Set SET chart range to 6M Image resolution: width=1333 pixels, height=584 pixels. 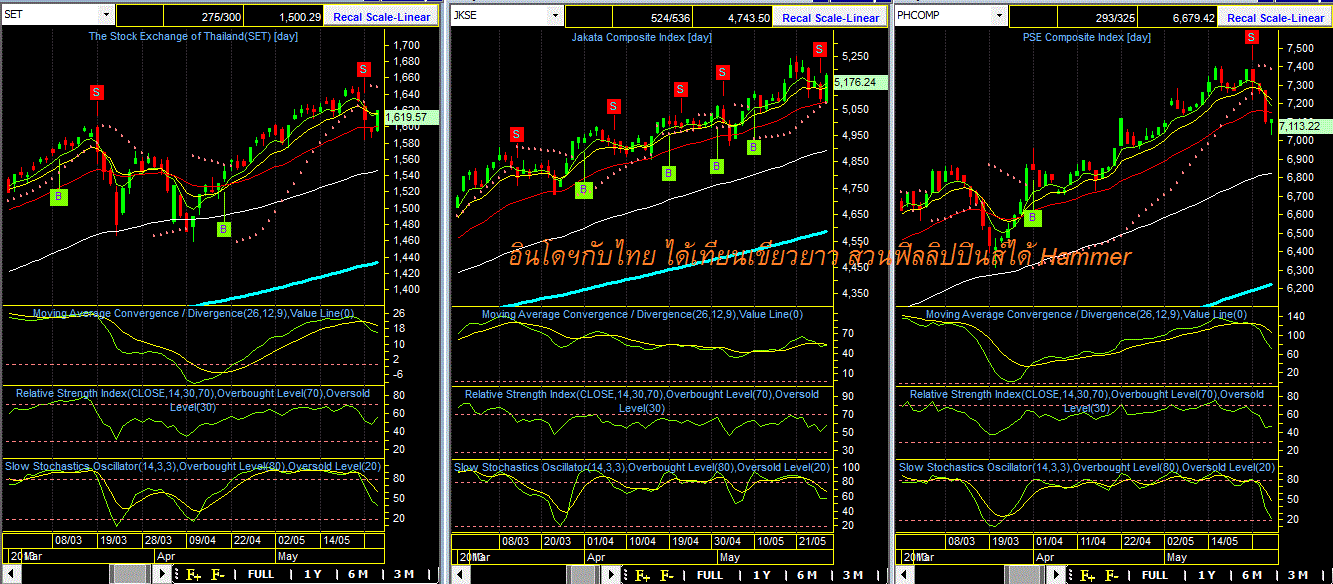click(358, 575)
